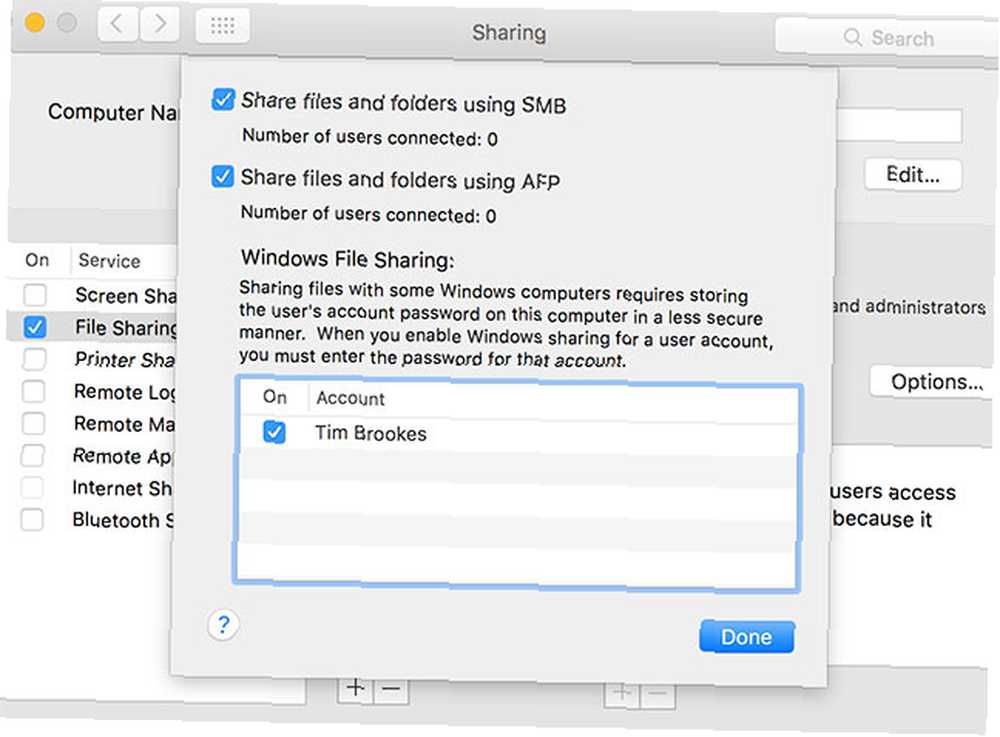Click the Computer Name text field

tap(899, 126)
